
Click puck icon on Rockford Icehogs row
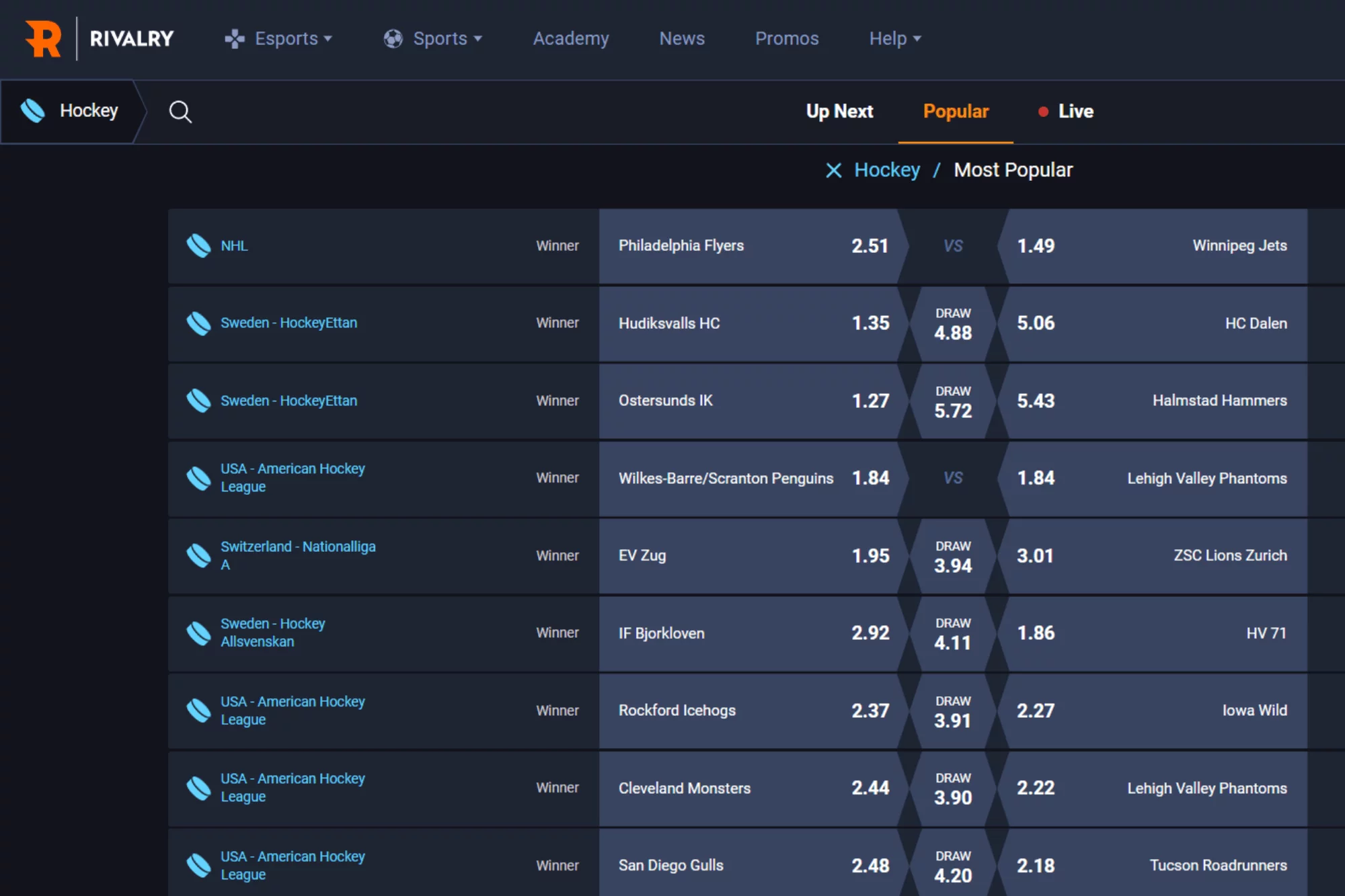pos(198,710)
